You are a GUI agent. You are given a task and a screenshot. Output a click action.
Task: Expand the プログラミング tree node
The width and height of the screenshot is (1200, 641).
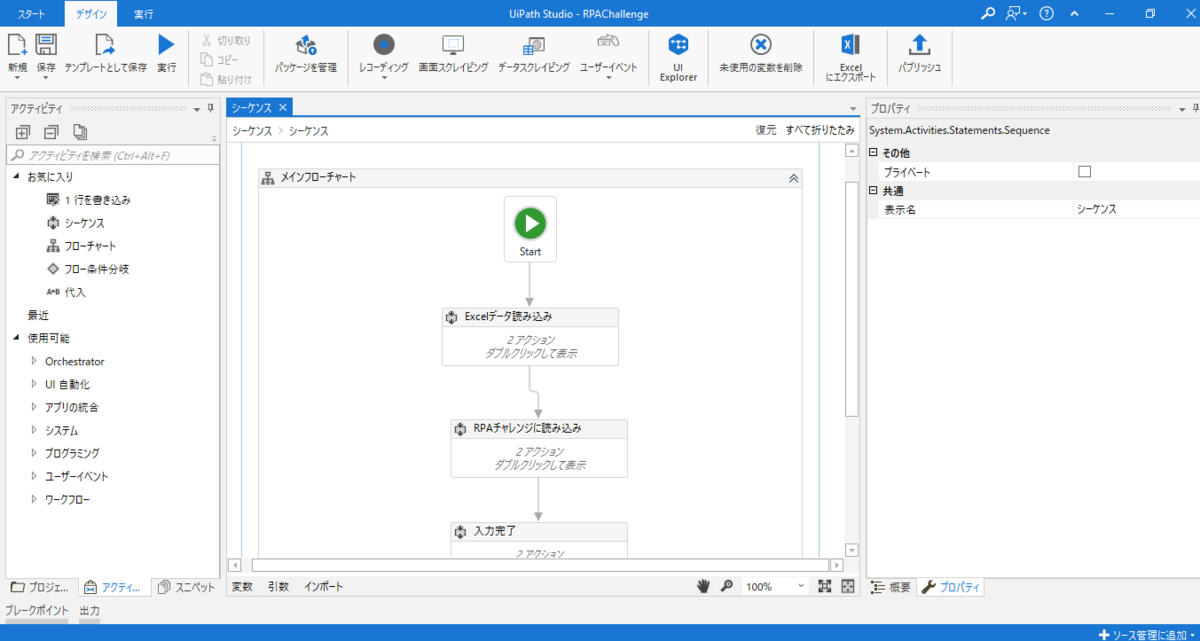34,453
